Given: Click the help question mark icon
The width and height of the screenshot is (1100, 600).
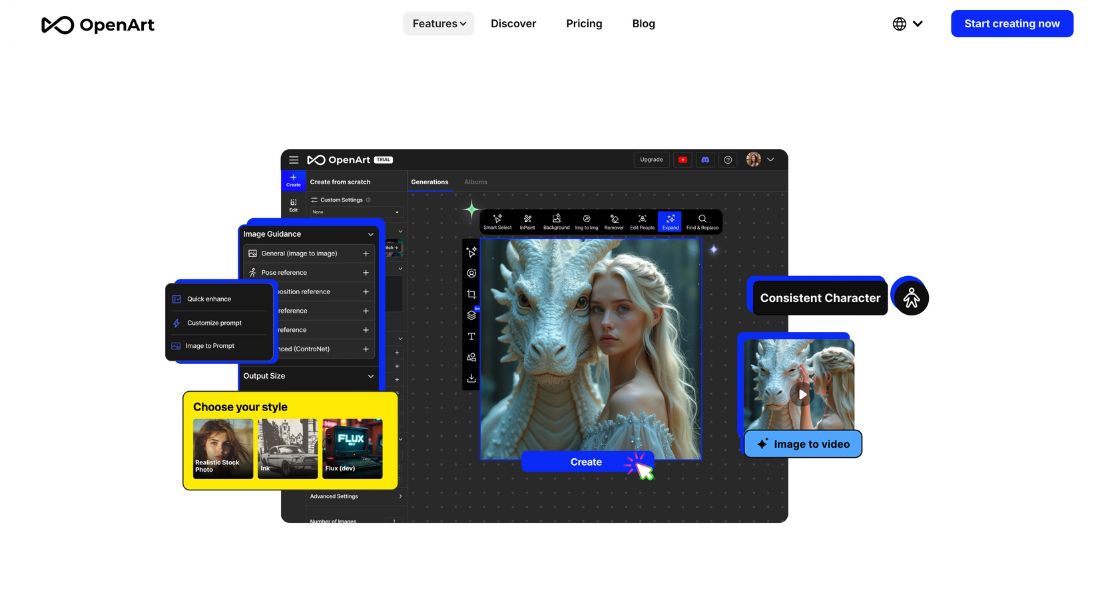Looking at the screenshot, I should (728, 160).
